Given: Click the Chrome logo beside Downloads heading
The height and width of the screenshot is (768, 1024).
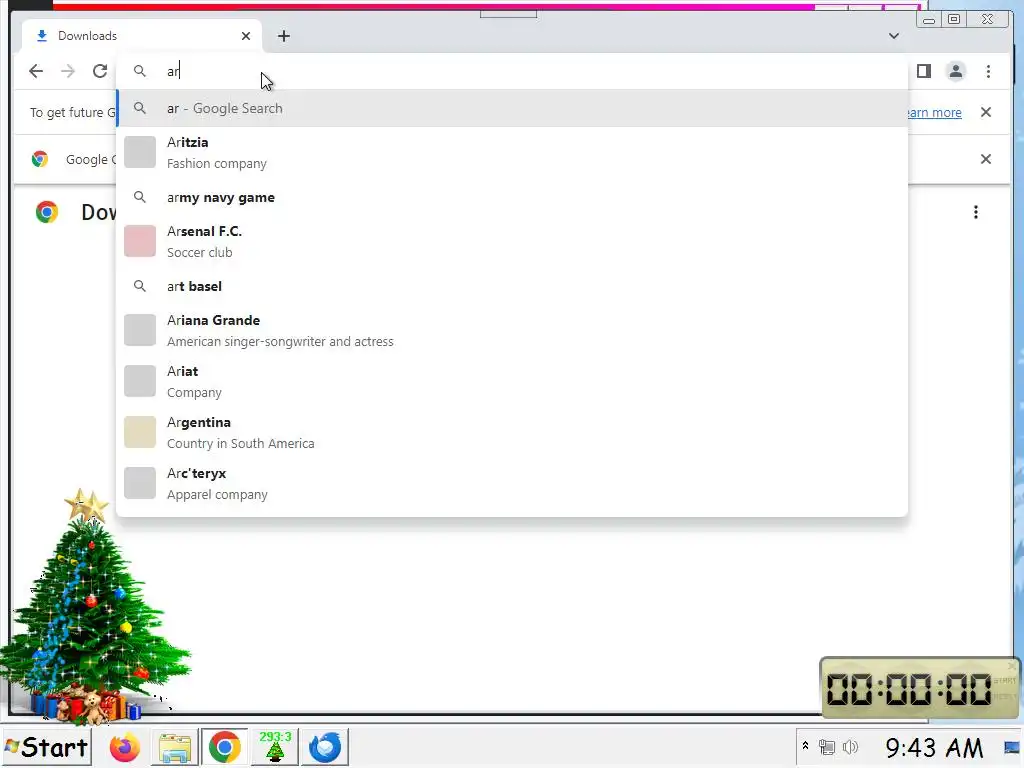Looking at the screenshot, I should click(47, 212).
